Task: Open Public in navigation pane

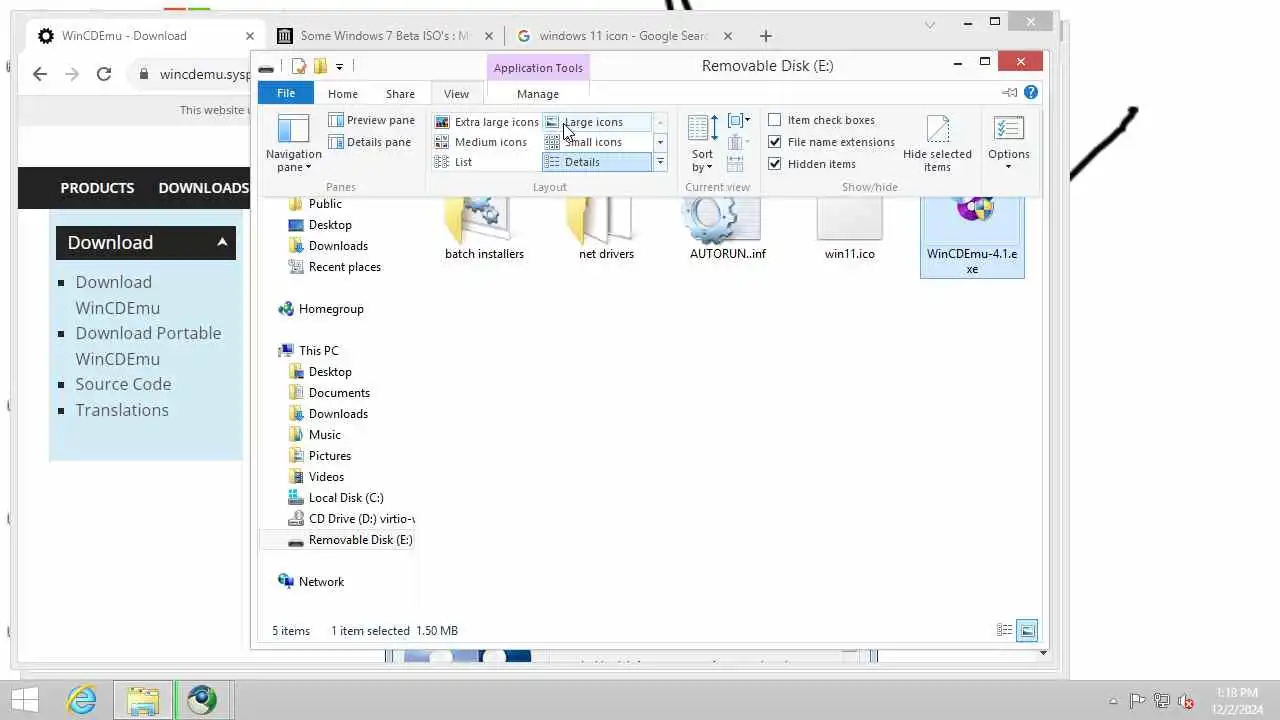Action: pos(325,203)
